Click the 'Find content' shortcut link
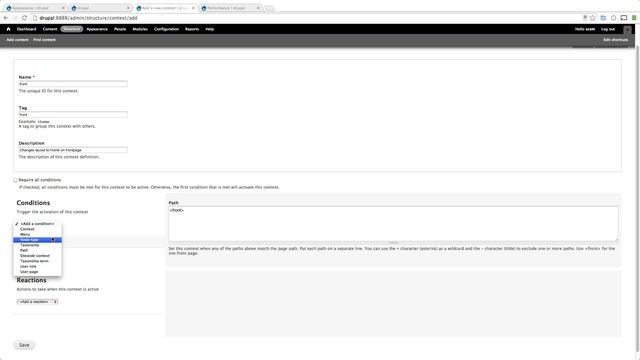The height and width of the screenshot is (360, 640). click(x=44, y=40)
